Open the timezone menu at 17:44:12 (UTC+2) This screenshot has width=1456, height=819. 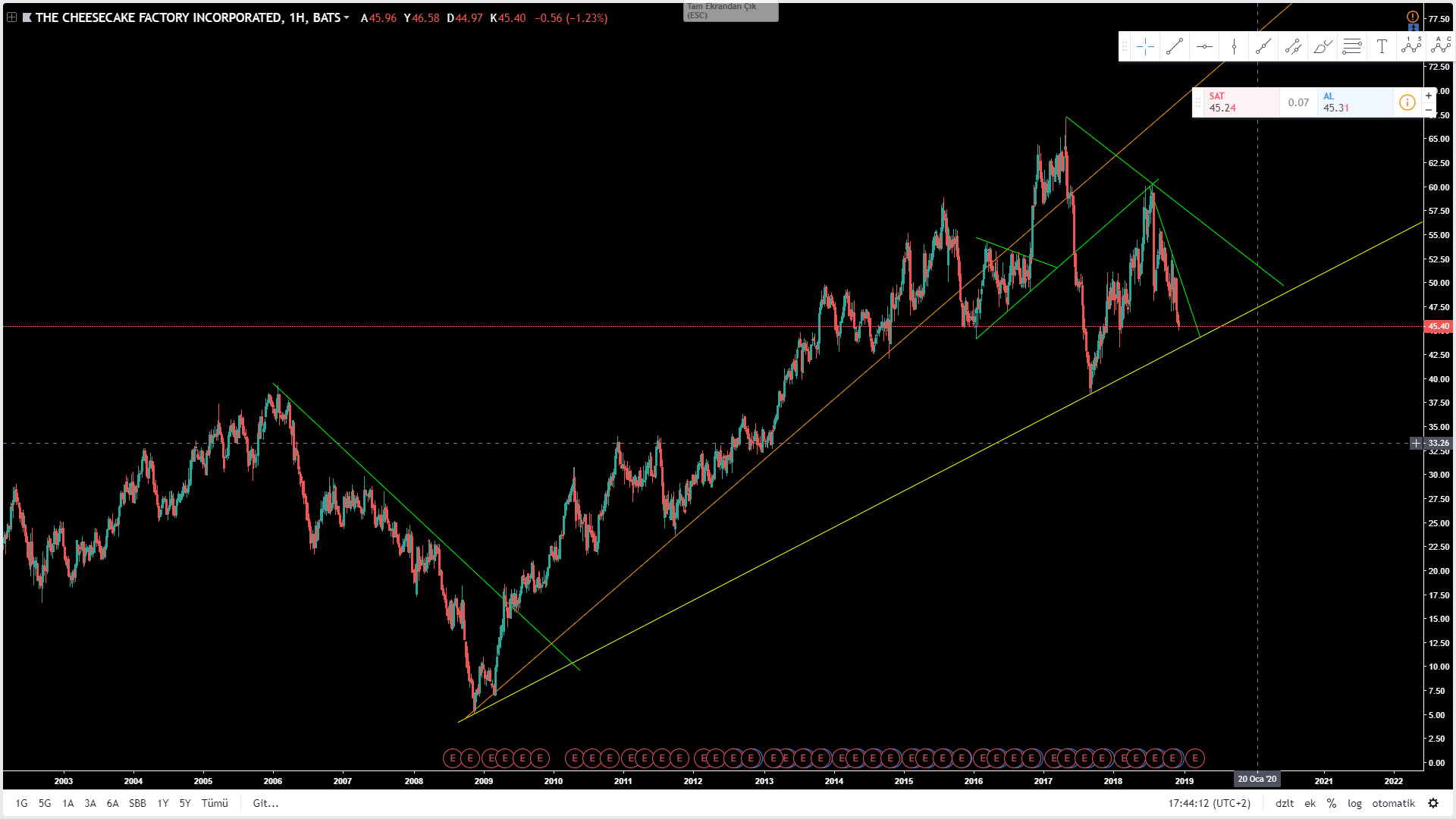[1209, 803]
